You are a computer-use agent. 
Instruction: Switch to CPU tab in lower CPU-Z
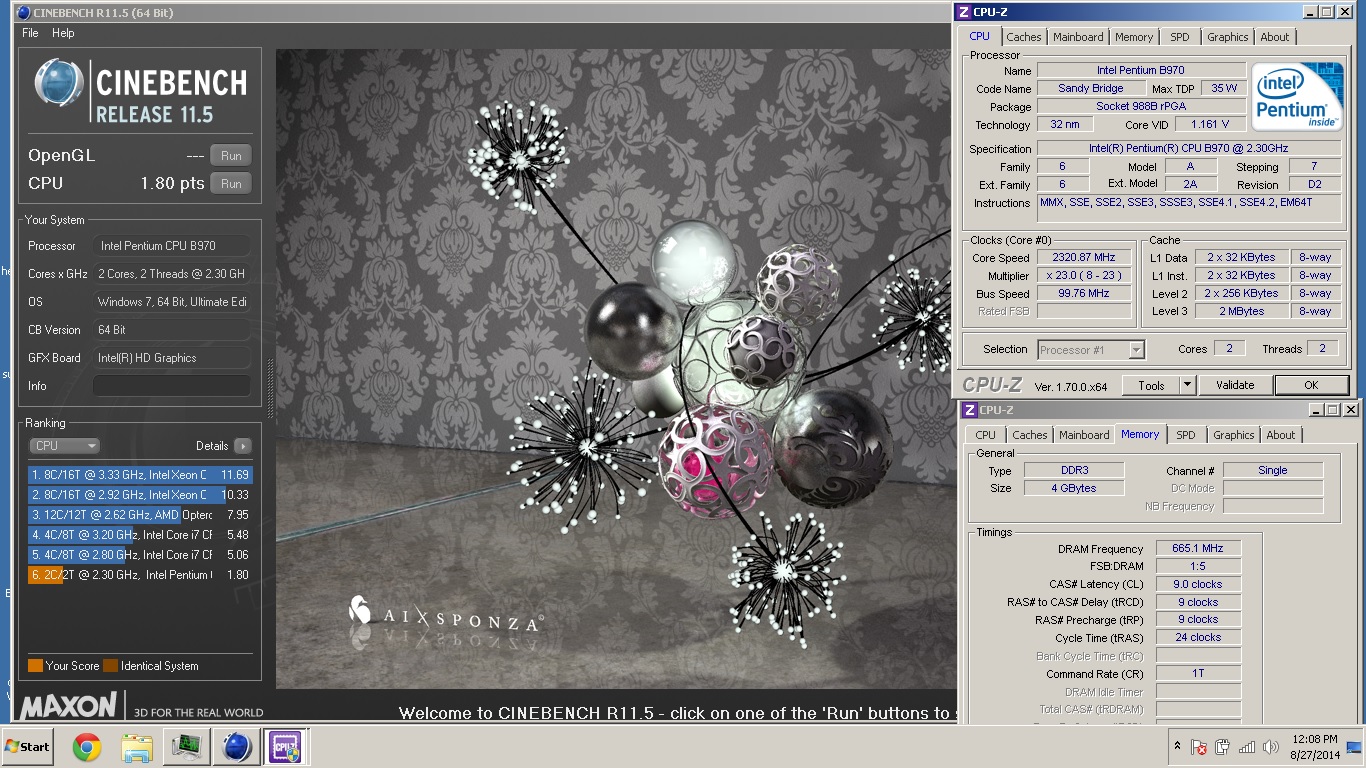pyautogui.click(x=985, y=435)
